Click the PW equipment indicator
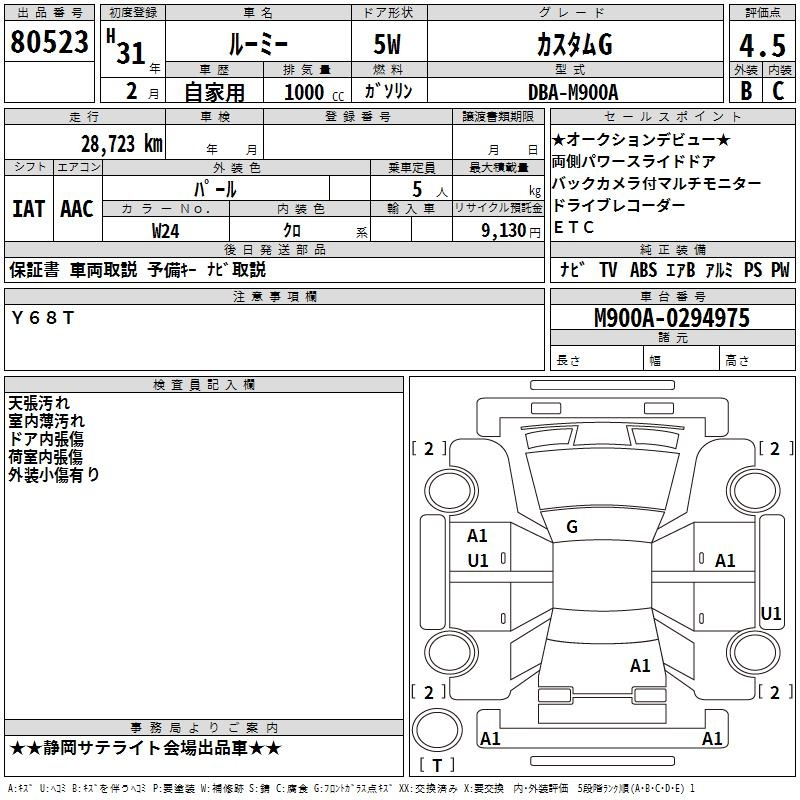This screenshot has height=800, width=800. click(779, 270)
